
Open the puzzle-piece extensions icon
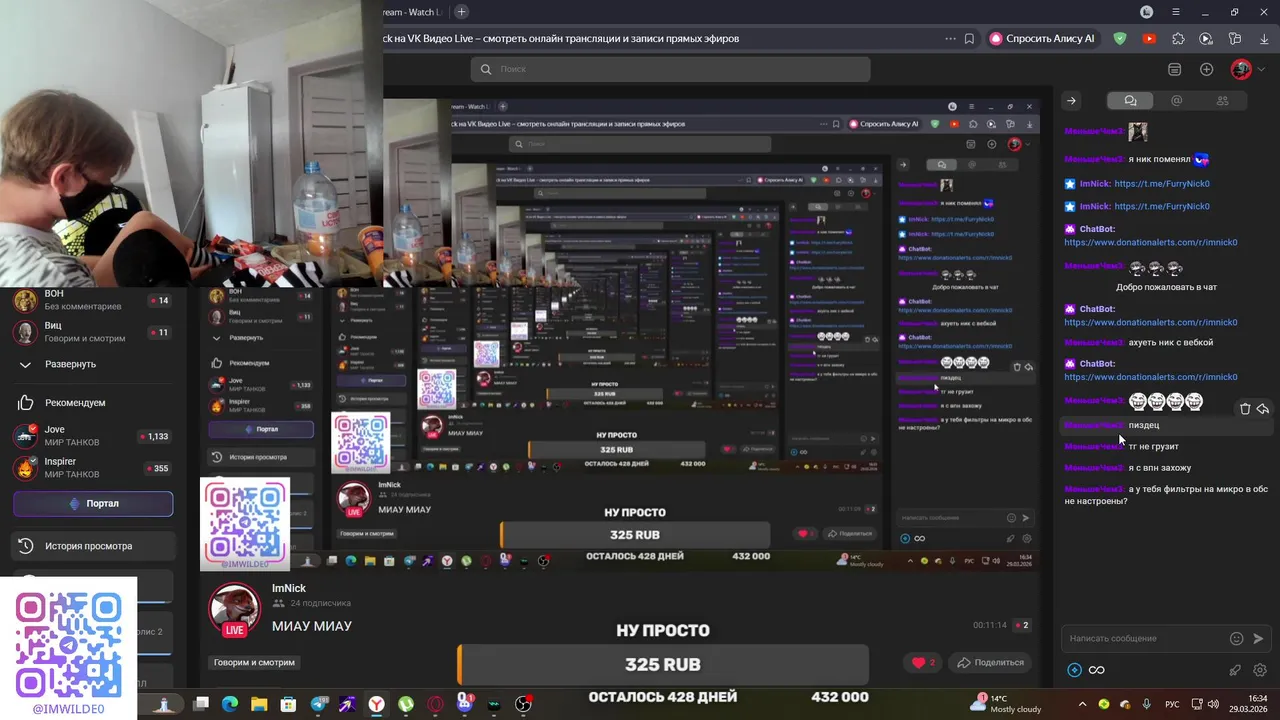tap(1178, 39)
